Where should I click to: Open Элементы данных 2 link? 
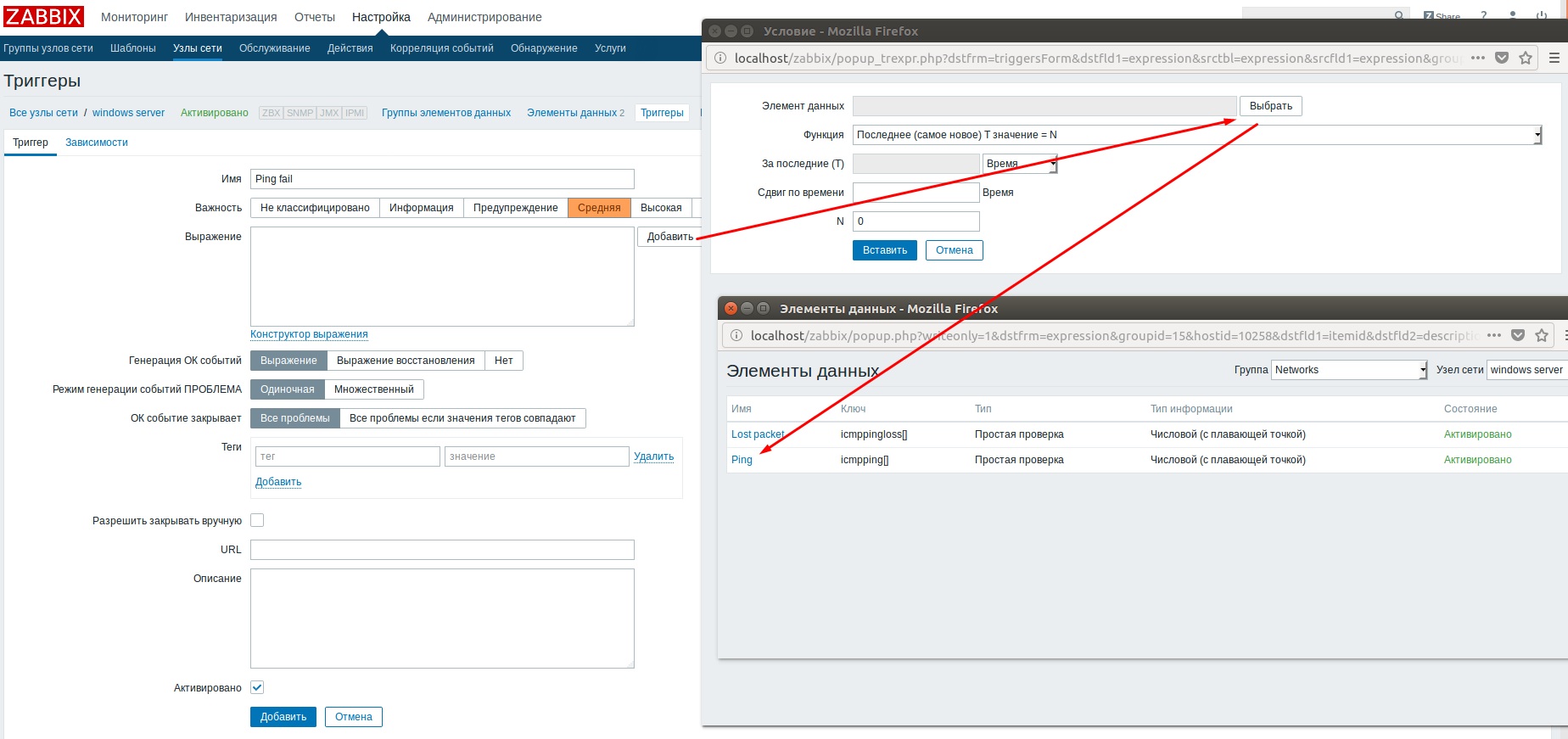tap(575, 113)
